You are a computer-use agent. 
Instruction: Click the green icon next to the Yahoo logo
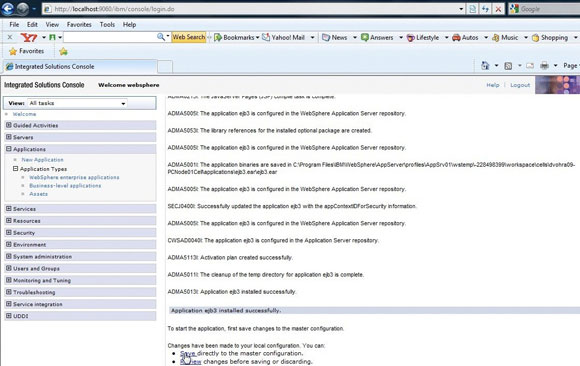click(x=52, y=37)
